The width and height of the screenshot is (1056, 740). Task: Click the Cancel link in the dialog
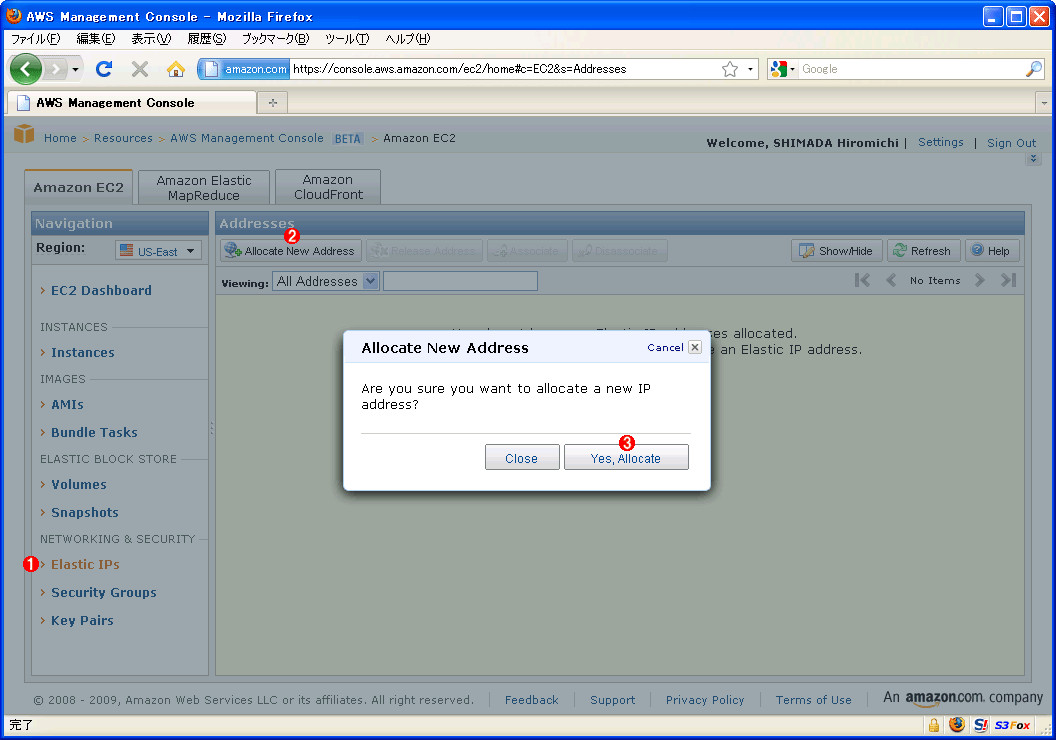pos(665,347)
